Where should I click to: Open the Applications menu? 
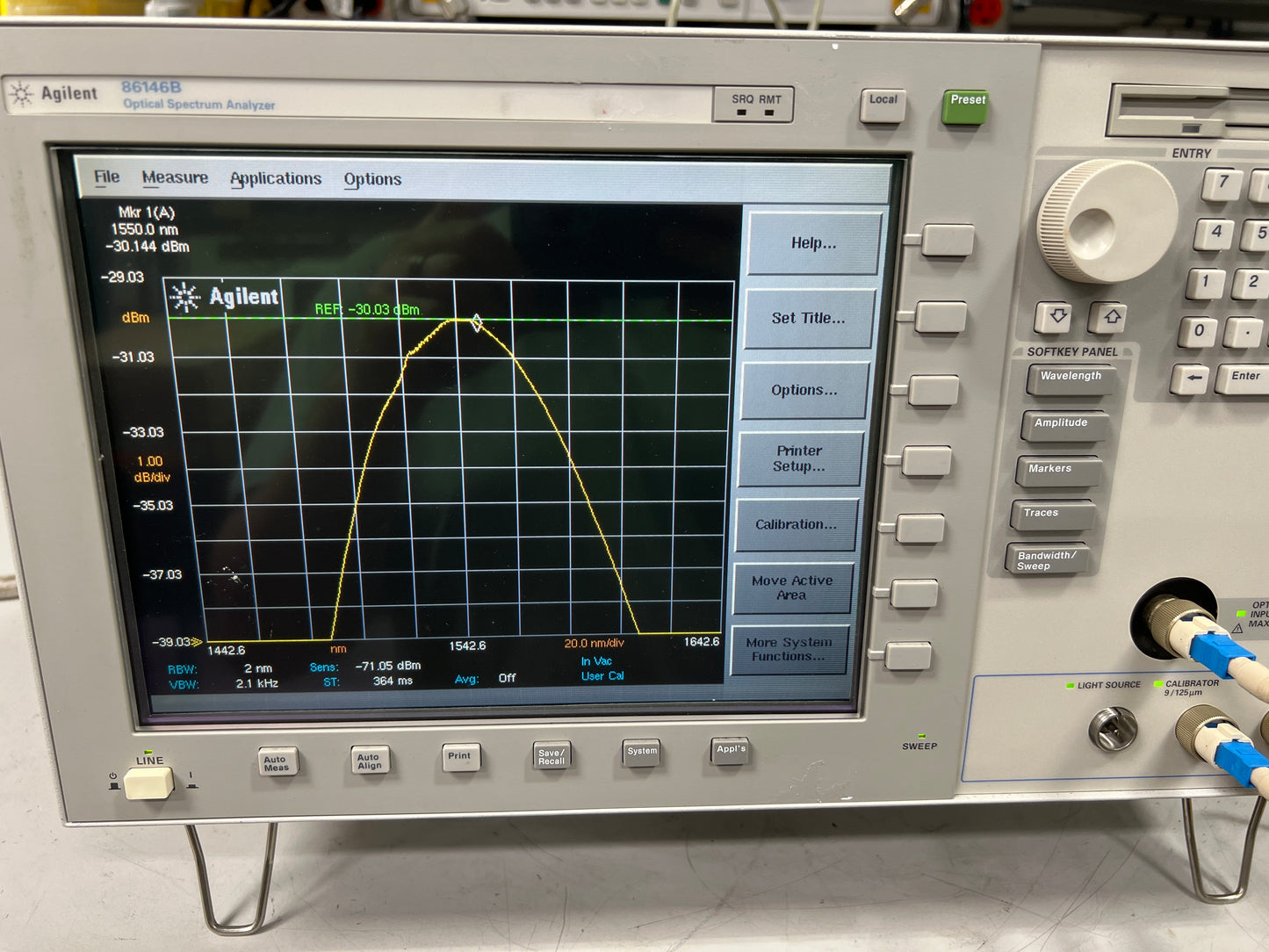coord(276,178)
